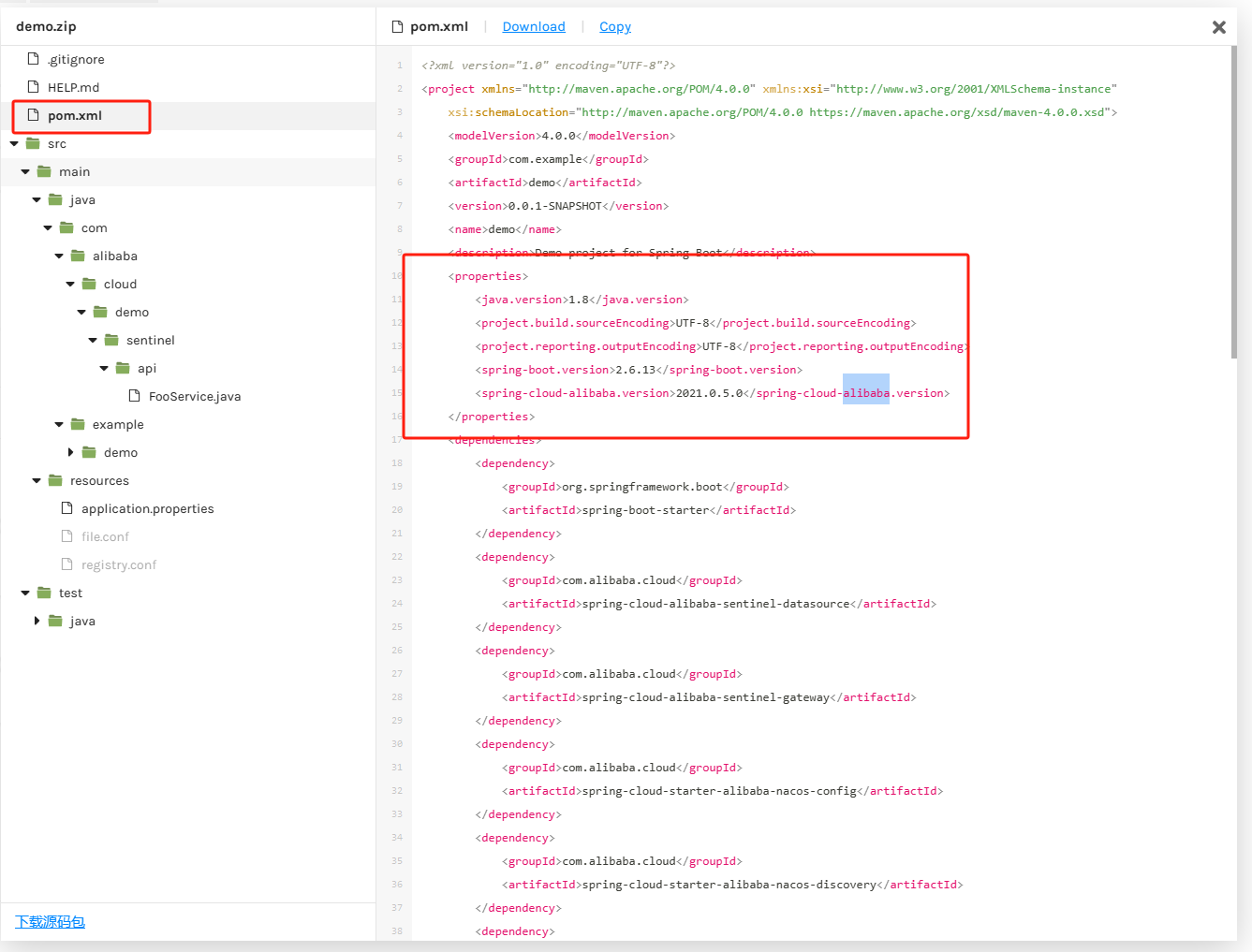Screen dimensions: 1252x952
Task: Open HELP.md in the file tree
Action: [x=73, y=87]
